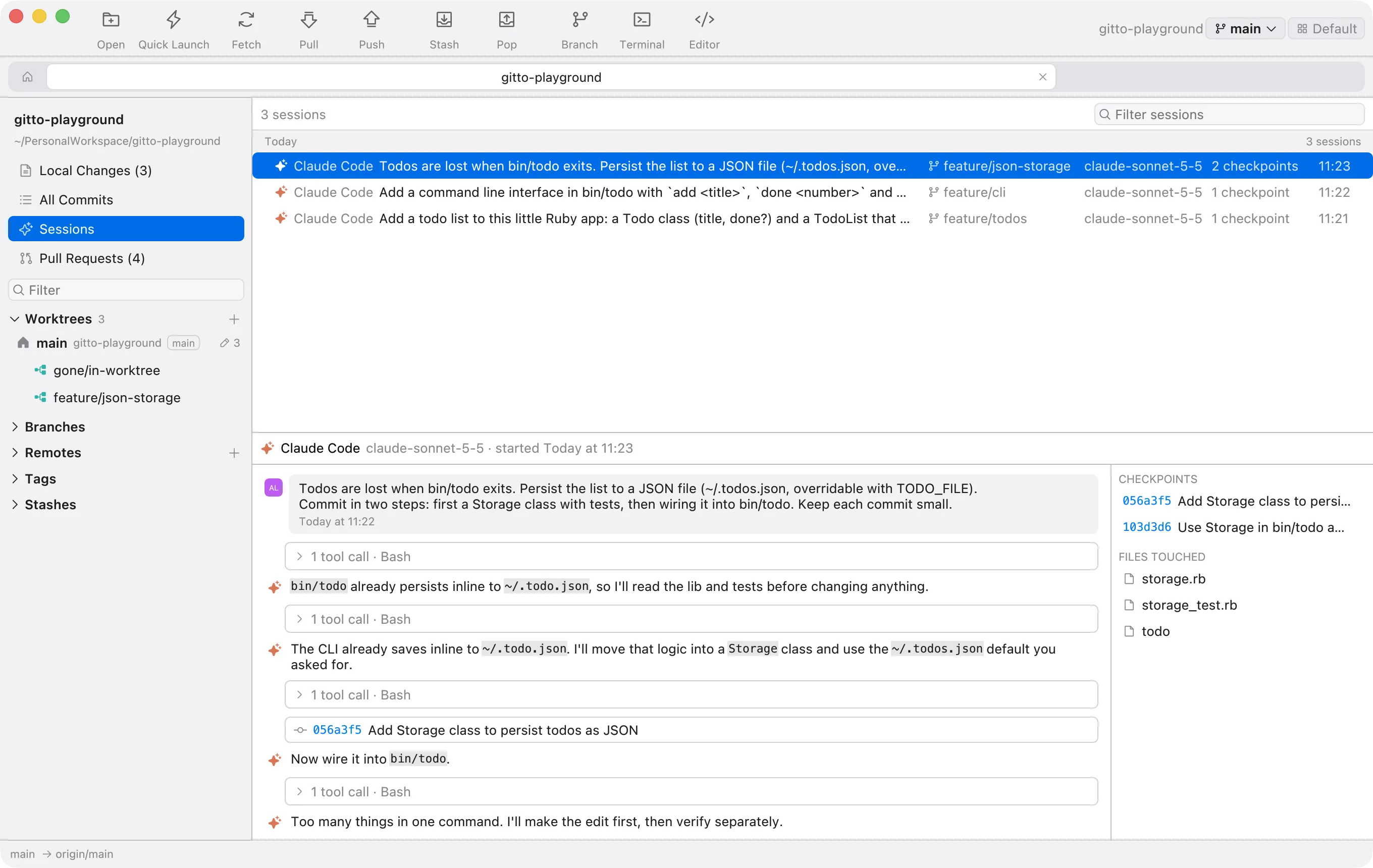This screenshot has height=868, width=1373.
Task: Collapse the Worktrees section
Action: [x=15, y=318]
